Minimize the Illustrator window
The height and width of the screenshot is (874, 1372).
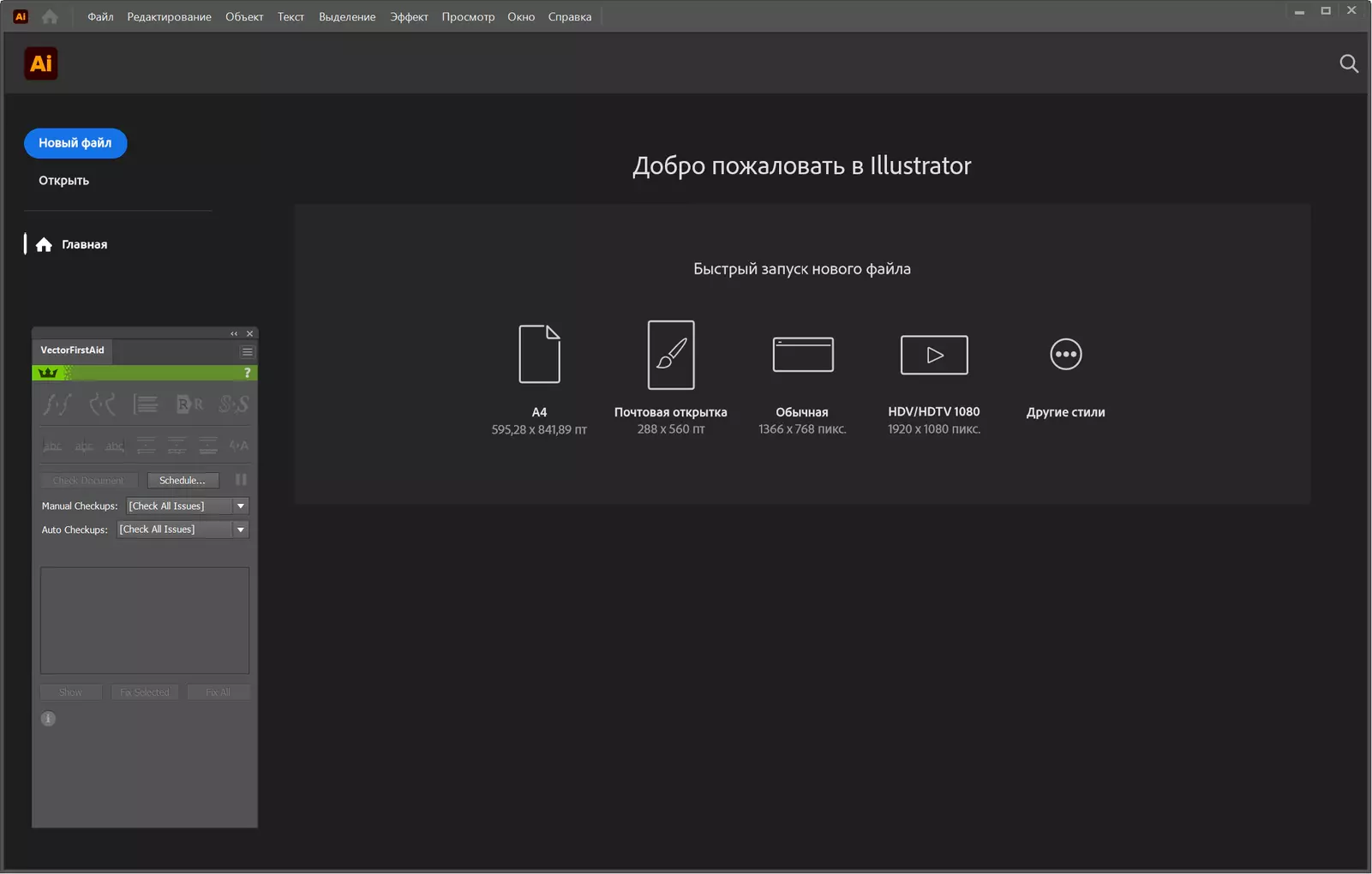click(1299, 11)
